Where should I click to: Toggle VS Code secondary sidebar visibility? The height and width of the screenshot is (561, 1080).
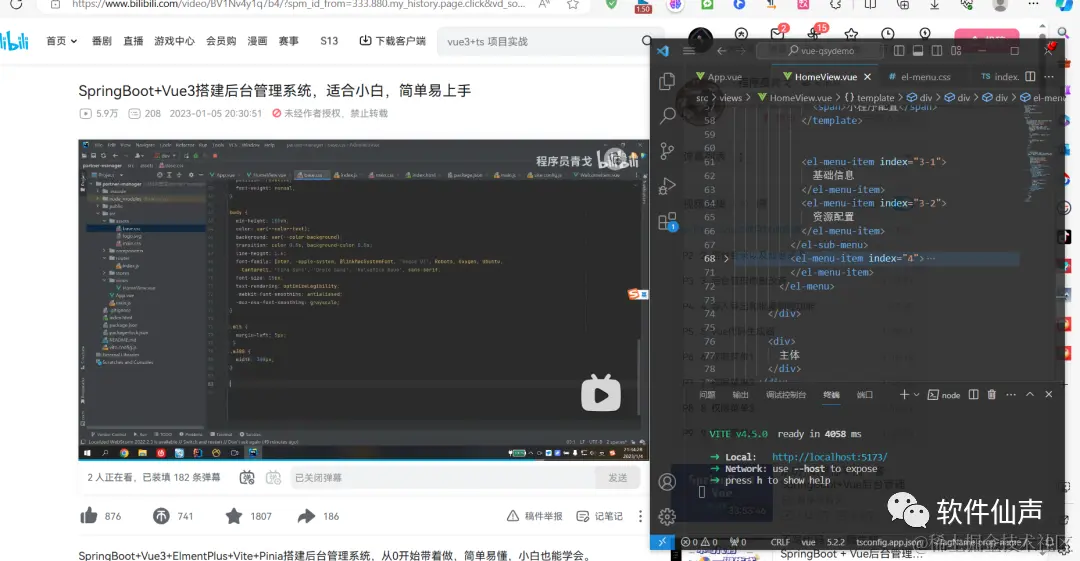[937, 50]
